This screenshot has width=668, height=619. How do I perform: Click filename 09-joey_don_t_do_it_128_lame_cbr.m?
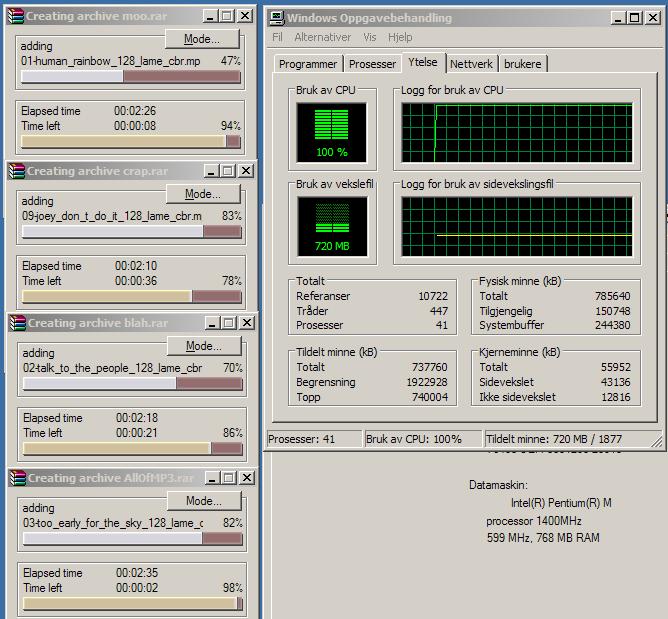[112, 216]
